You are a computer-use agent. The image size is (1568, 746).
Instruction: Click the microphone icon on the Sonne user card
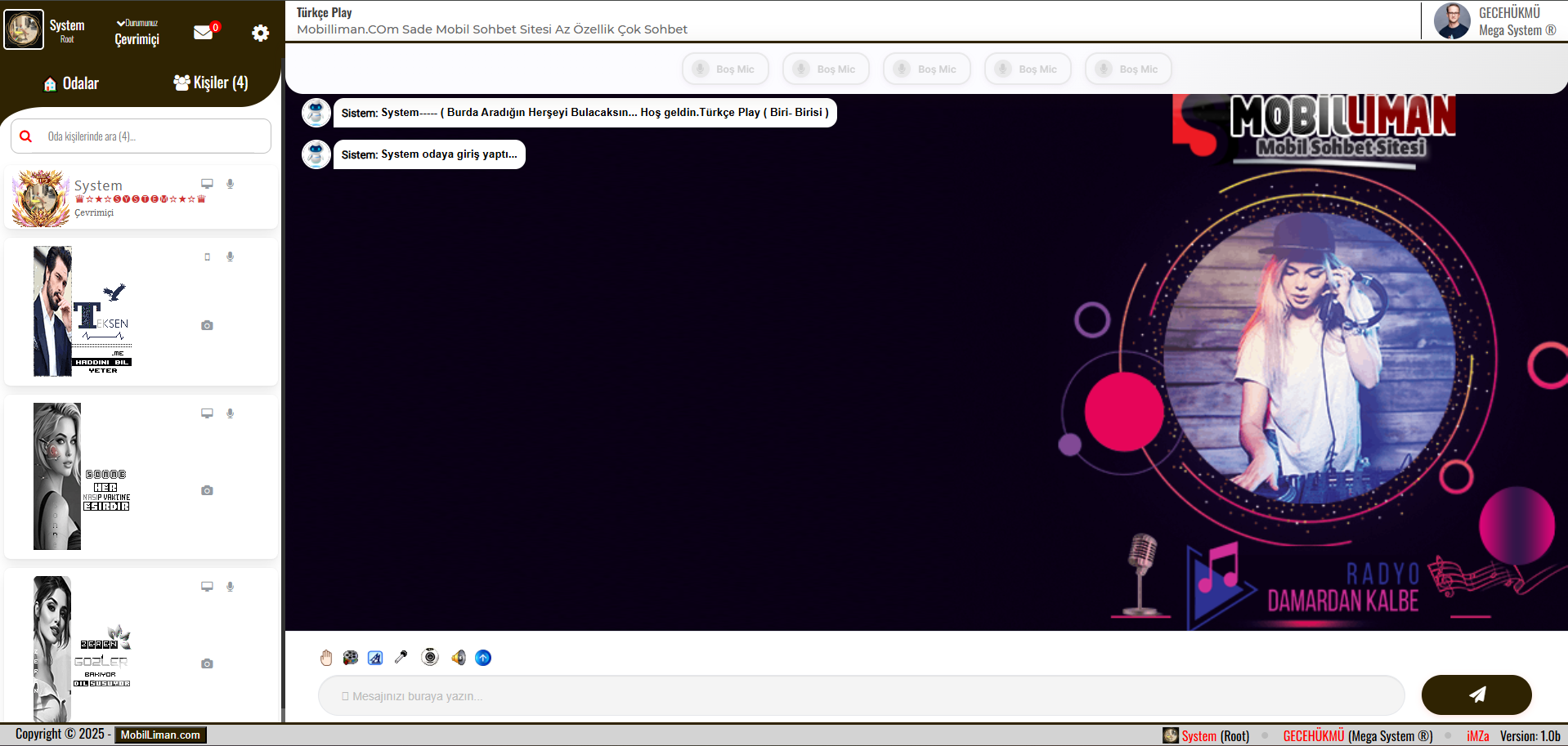click(x=231, y=413)
